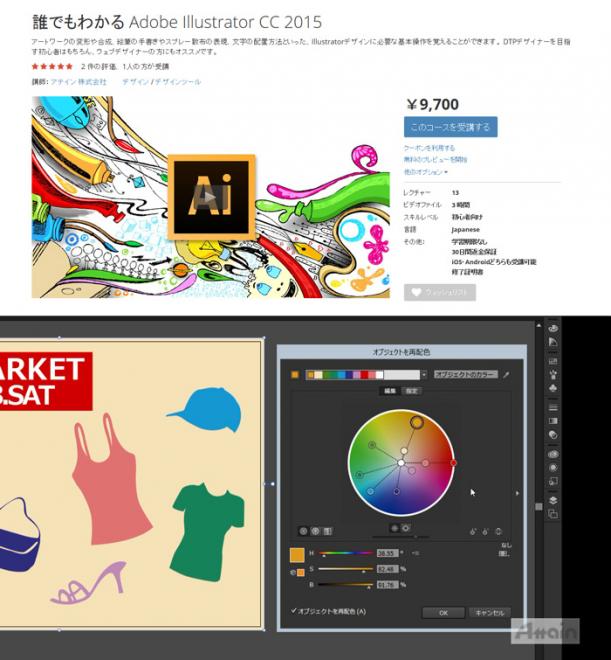Open the Artboards panel icon
611x660 pixels.
[x=553, y=514]
